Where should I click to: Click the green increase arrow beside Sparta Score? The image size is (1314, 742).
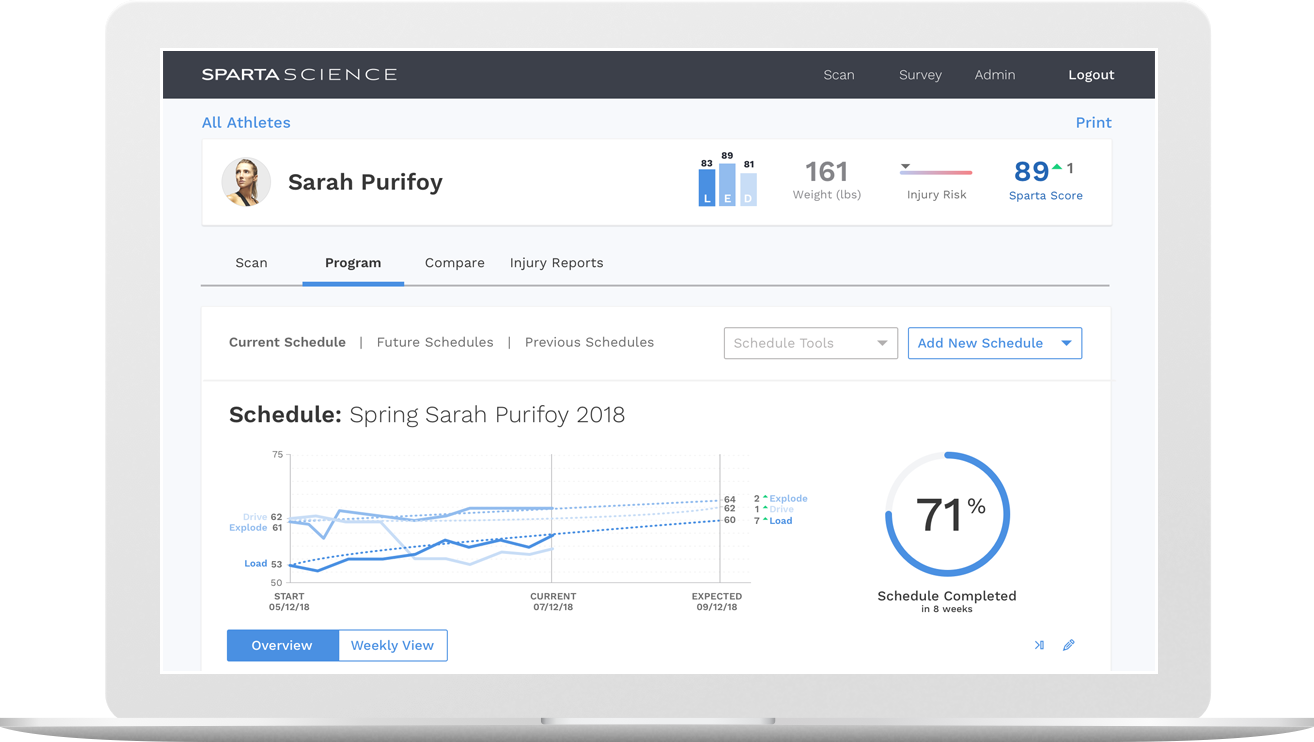point(1055,168)
